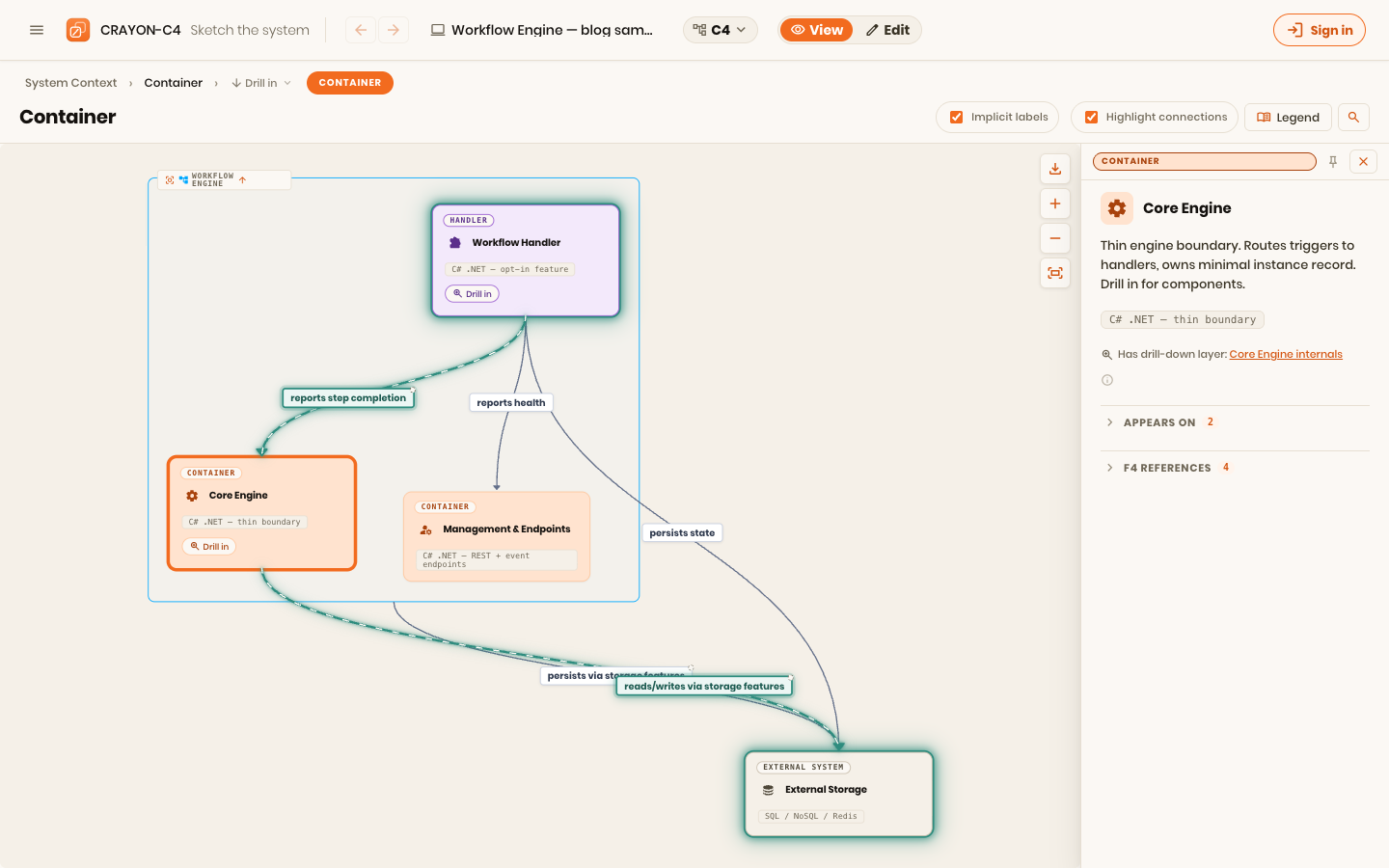Click the External Storage database icon
The width and height of the screenshot is (1389, 868).
pyautogui.click(x=769, y=790)
